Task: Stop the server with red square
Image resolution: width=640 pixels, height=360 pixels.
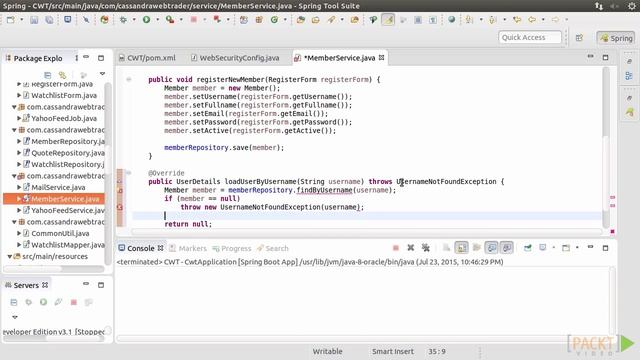Action: 73,302
